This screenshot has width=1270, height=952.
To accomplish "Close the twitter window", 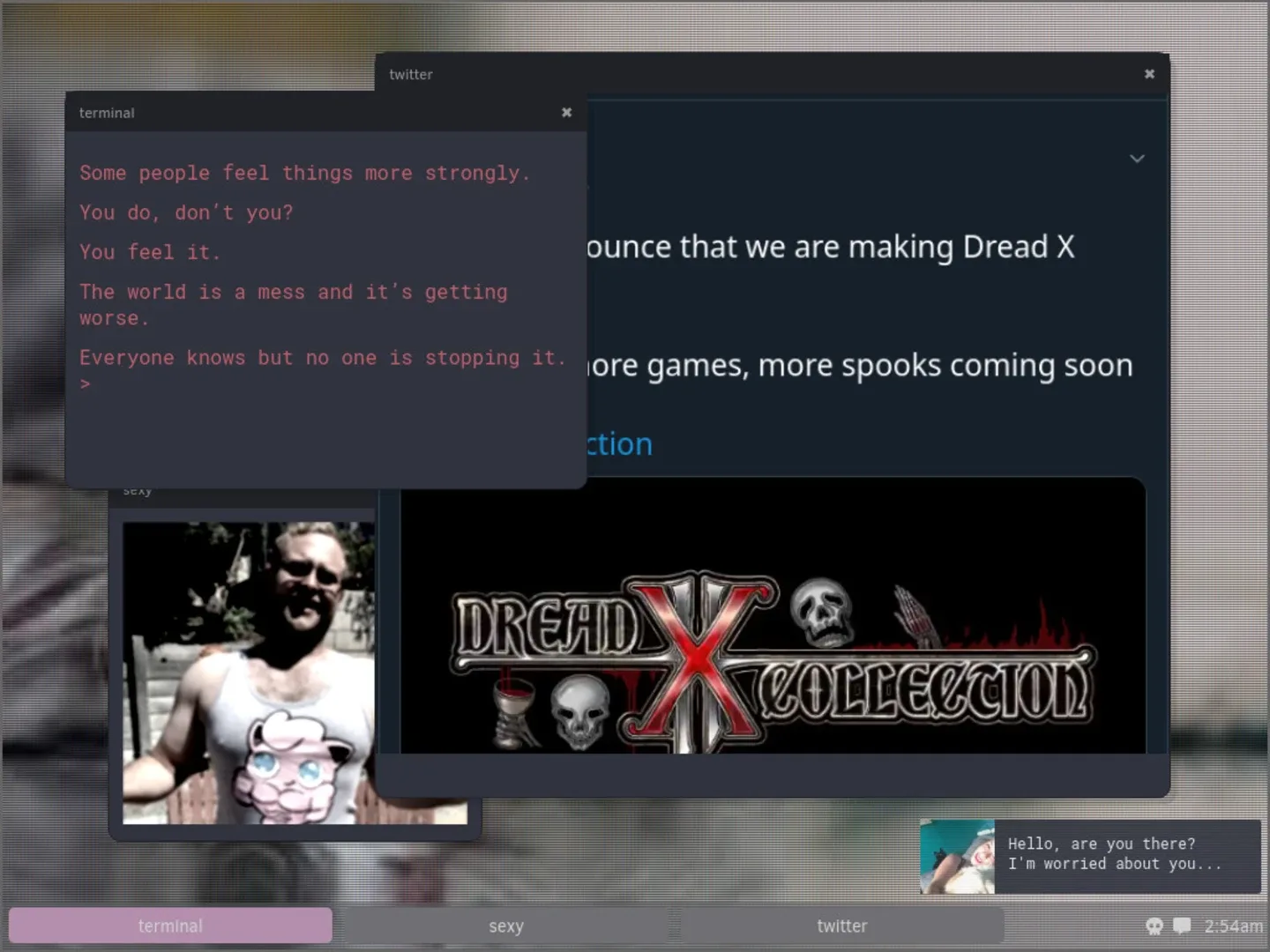I will [1149, 74].
